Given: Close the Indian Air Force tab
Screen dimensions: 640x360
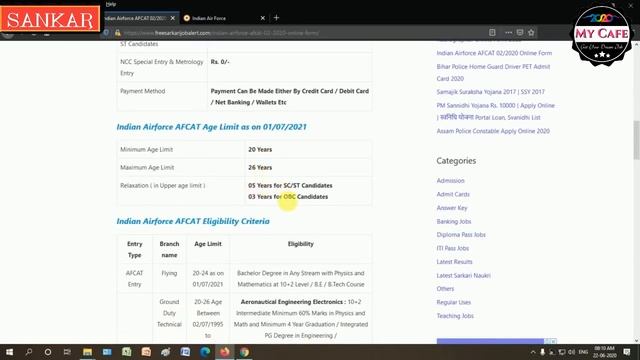Looking at the screenshot, I should click(x=262, y=18).
